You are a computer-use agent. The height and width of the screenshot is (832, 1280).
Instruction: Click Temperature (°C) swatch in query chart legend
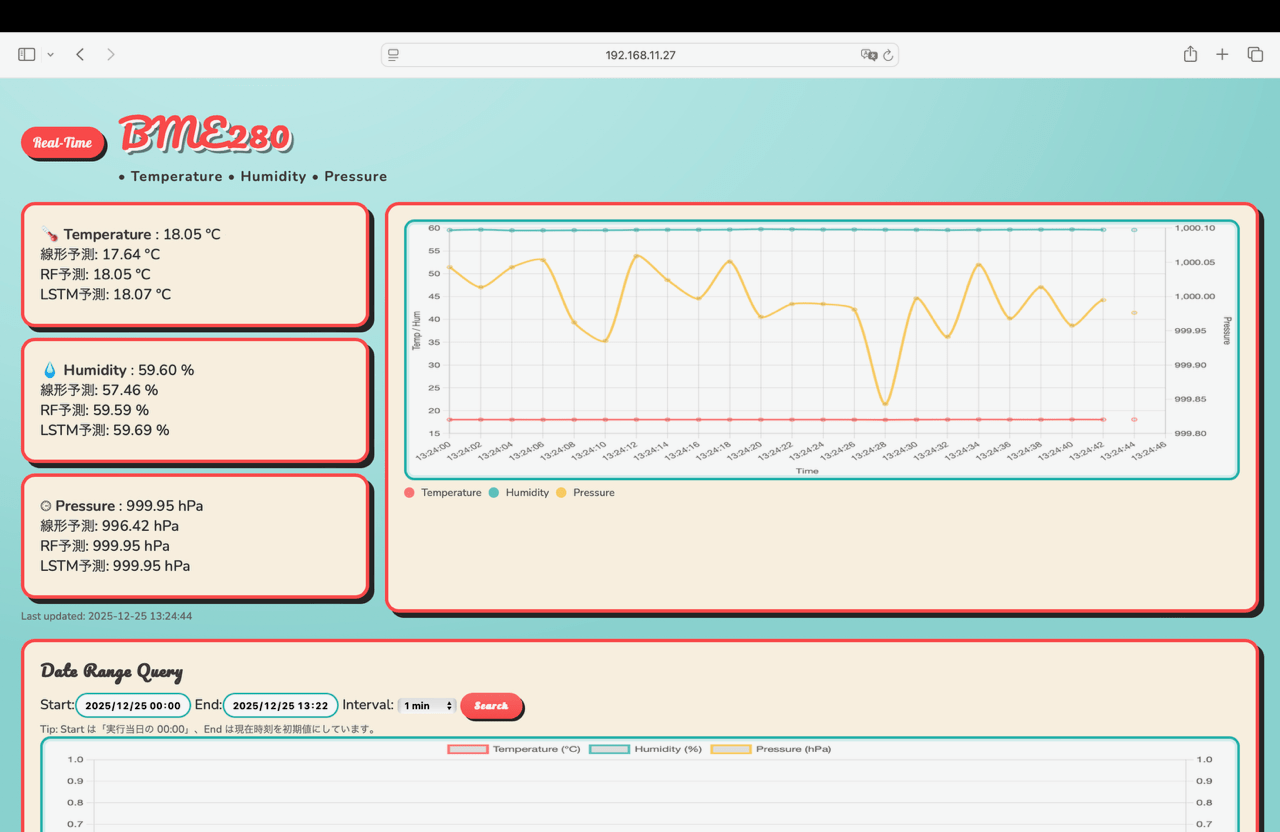[468, 749]
